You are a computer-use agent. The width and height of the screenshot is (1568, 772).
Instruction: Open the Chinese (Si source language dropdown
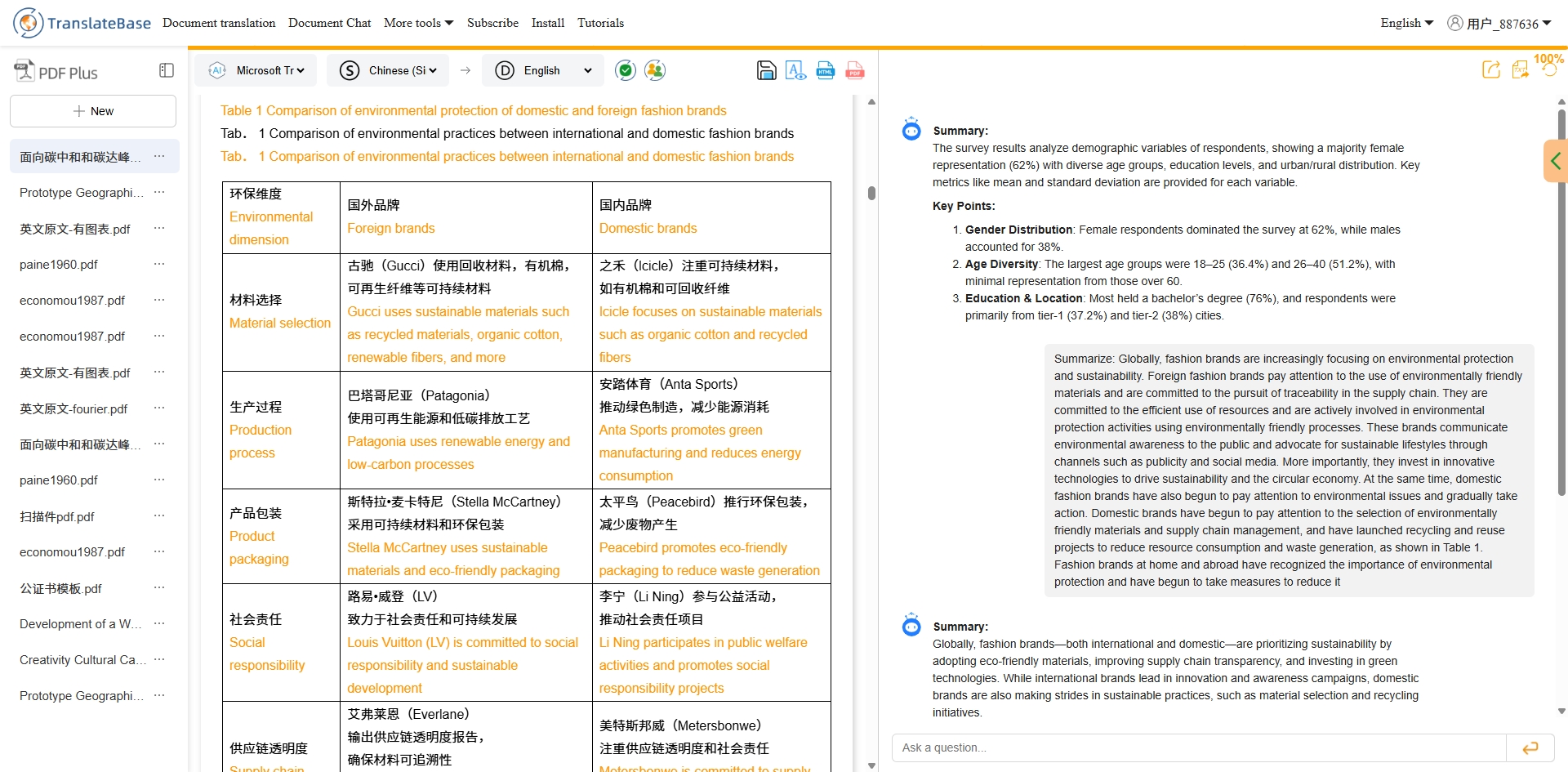[x=388, y=70]
